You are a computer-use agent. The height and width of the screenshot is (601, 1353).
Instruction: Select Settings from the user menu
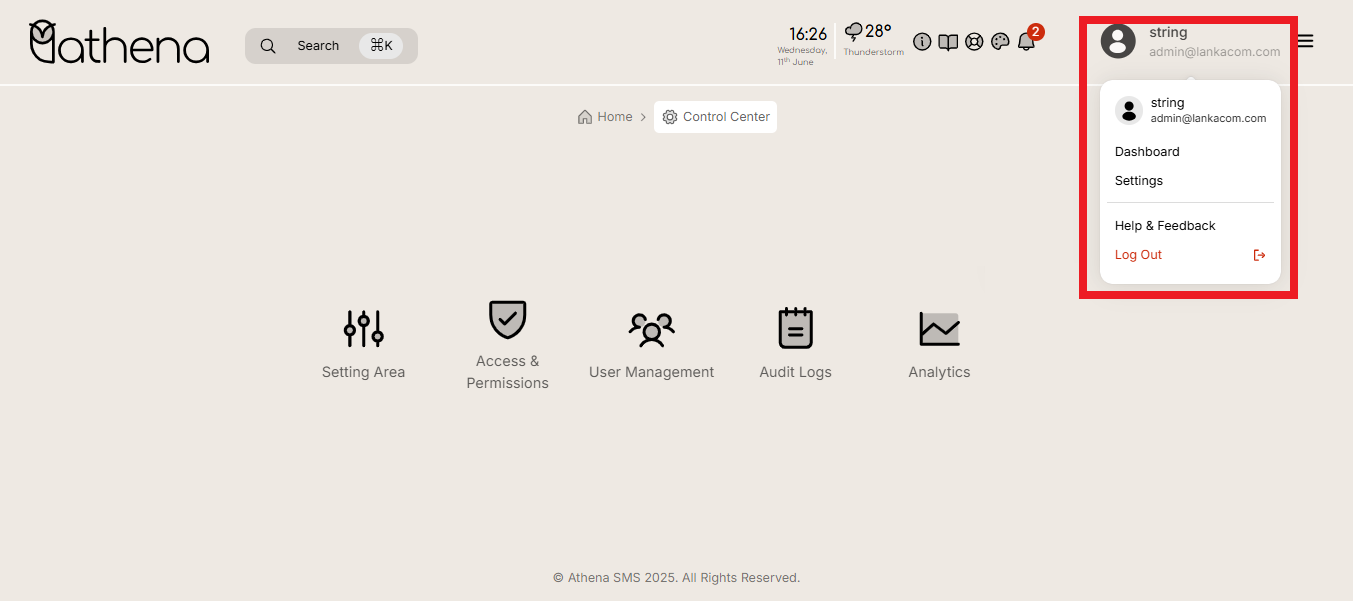1139,181
